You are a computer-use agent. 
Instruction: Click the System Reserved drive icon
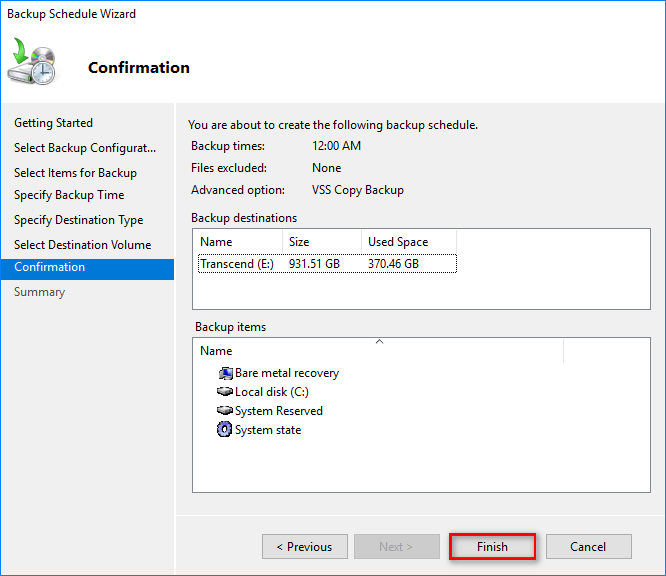point(225,410)
